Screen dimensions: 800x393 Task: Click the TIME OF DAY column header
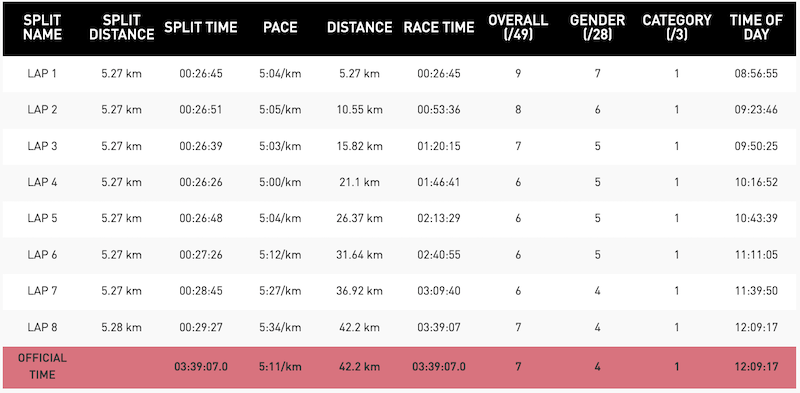pos(756,28)
